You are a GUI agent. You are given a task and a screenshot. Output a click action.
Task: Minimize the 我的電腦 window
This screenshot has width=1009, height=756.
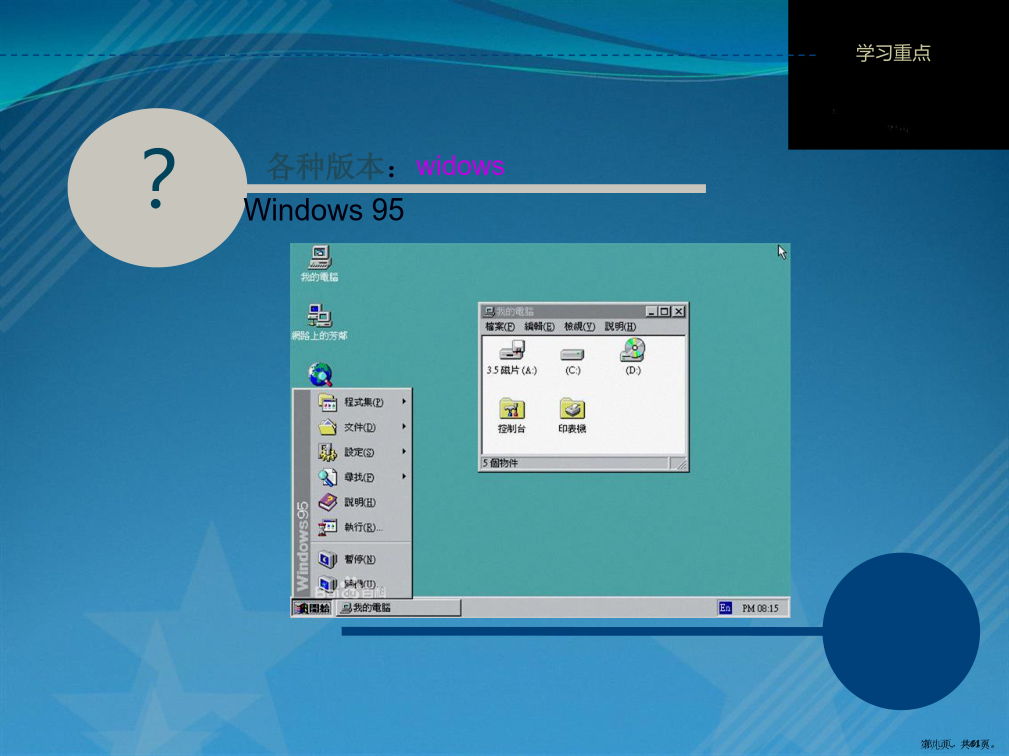pos(652,311)
